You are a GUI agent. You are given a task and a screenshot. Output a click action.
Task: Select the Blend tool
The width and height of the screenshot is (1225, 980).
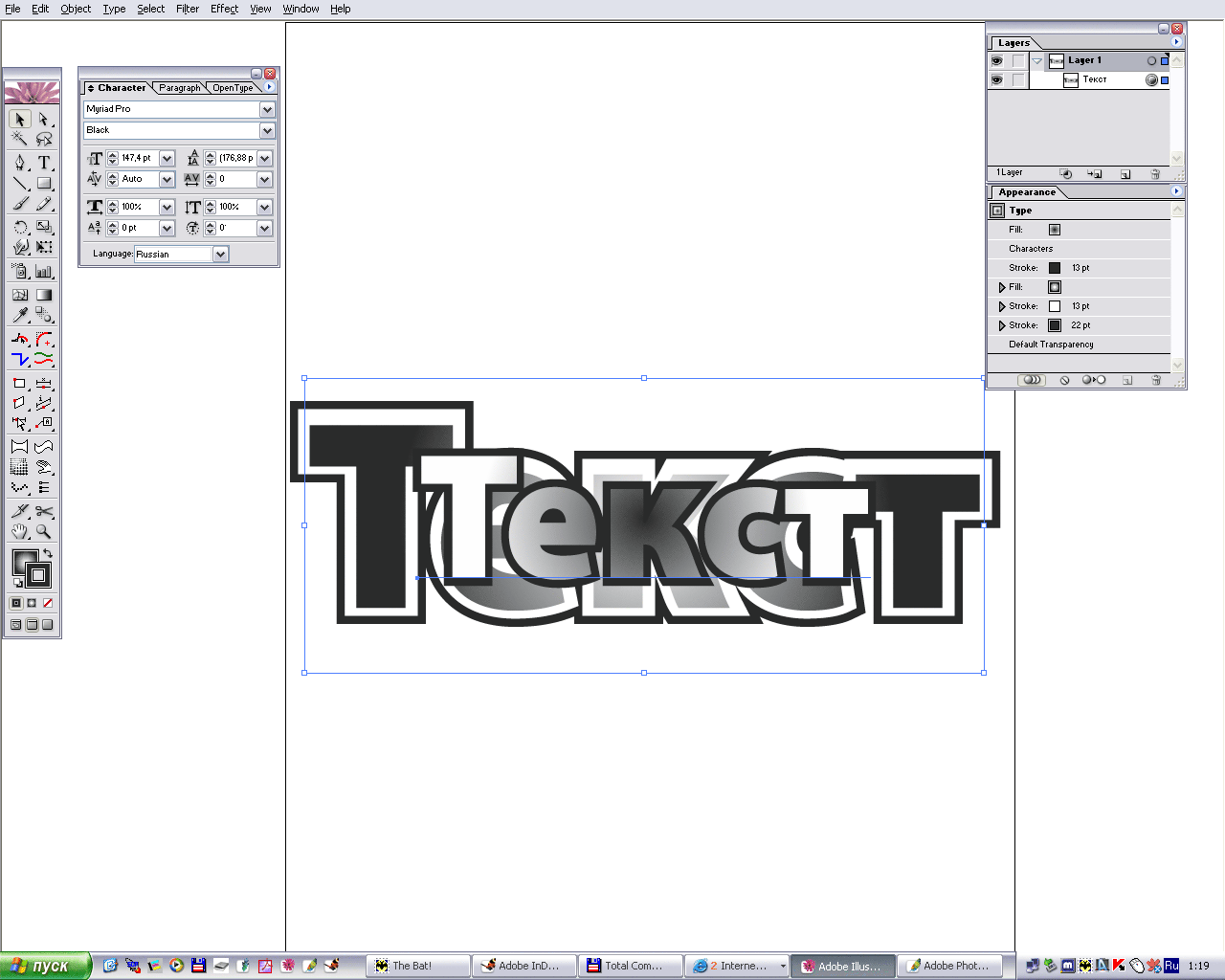44,315
